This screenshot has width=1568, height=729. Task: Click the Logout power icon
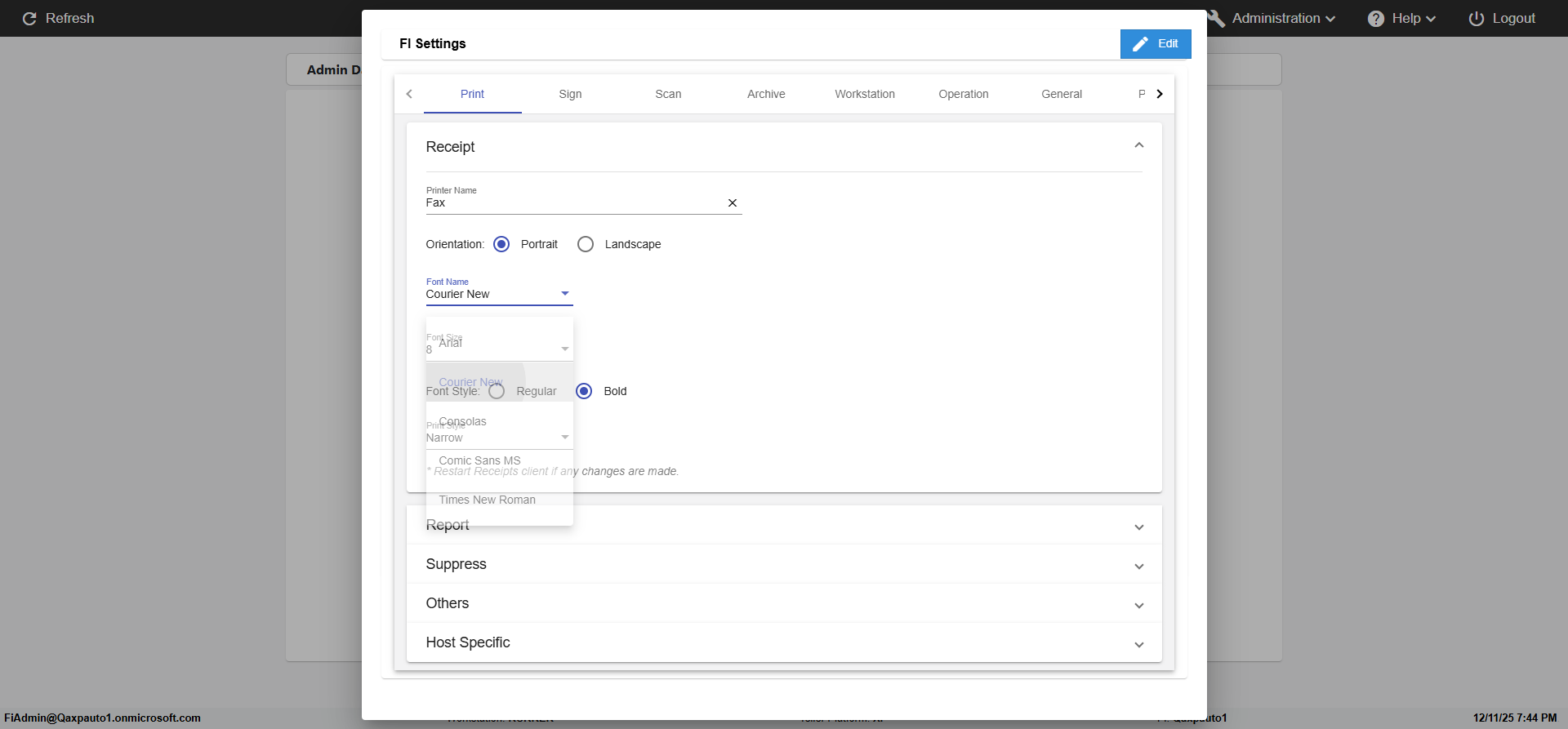(x=1477, y=19)
